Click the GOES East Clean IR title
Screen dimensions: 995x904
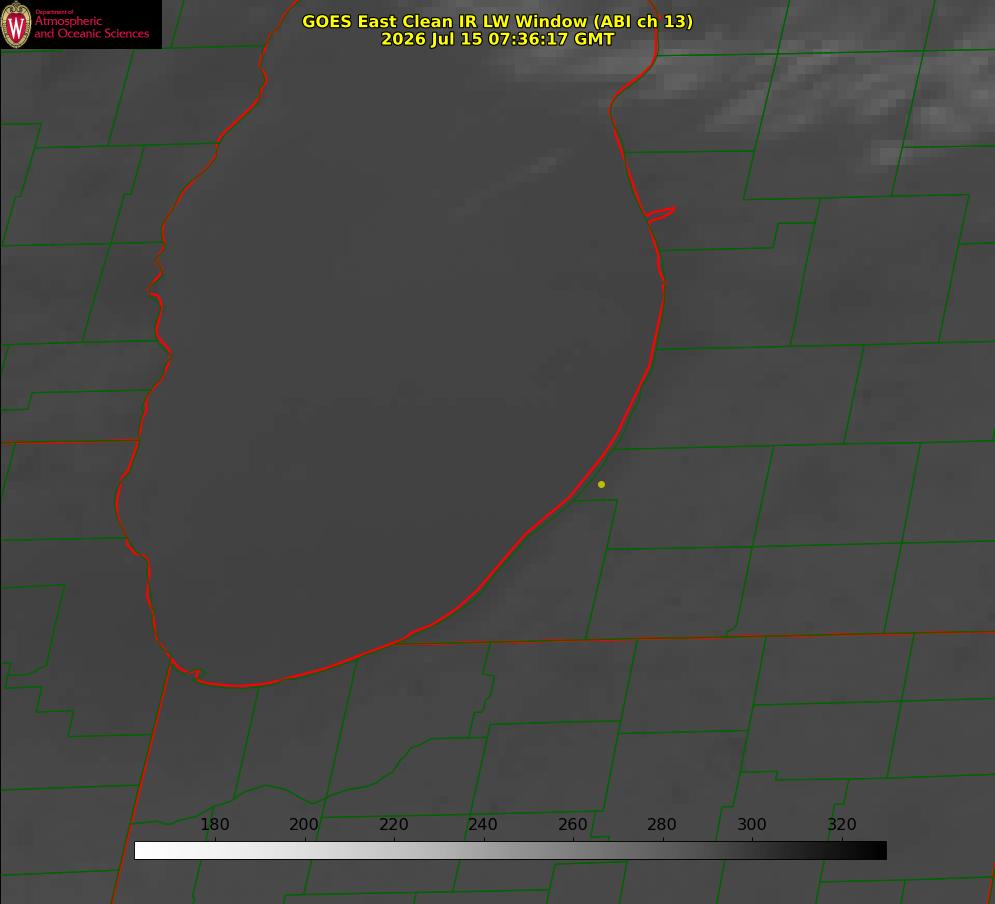(498, 21)
